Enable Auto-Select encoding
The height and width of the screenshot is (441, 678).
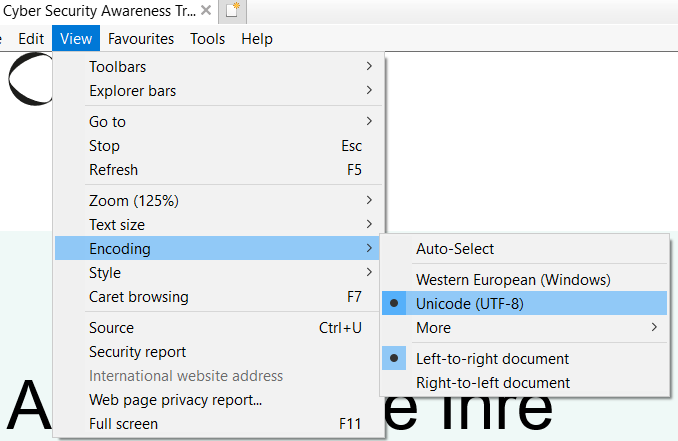coord(455,248)
